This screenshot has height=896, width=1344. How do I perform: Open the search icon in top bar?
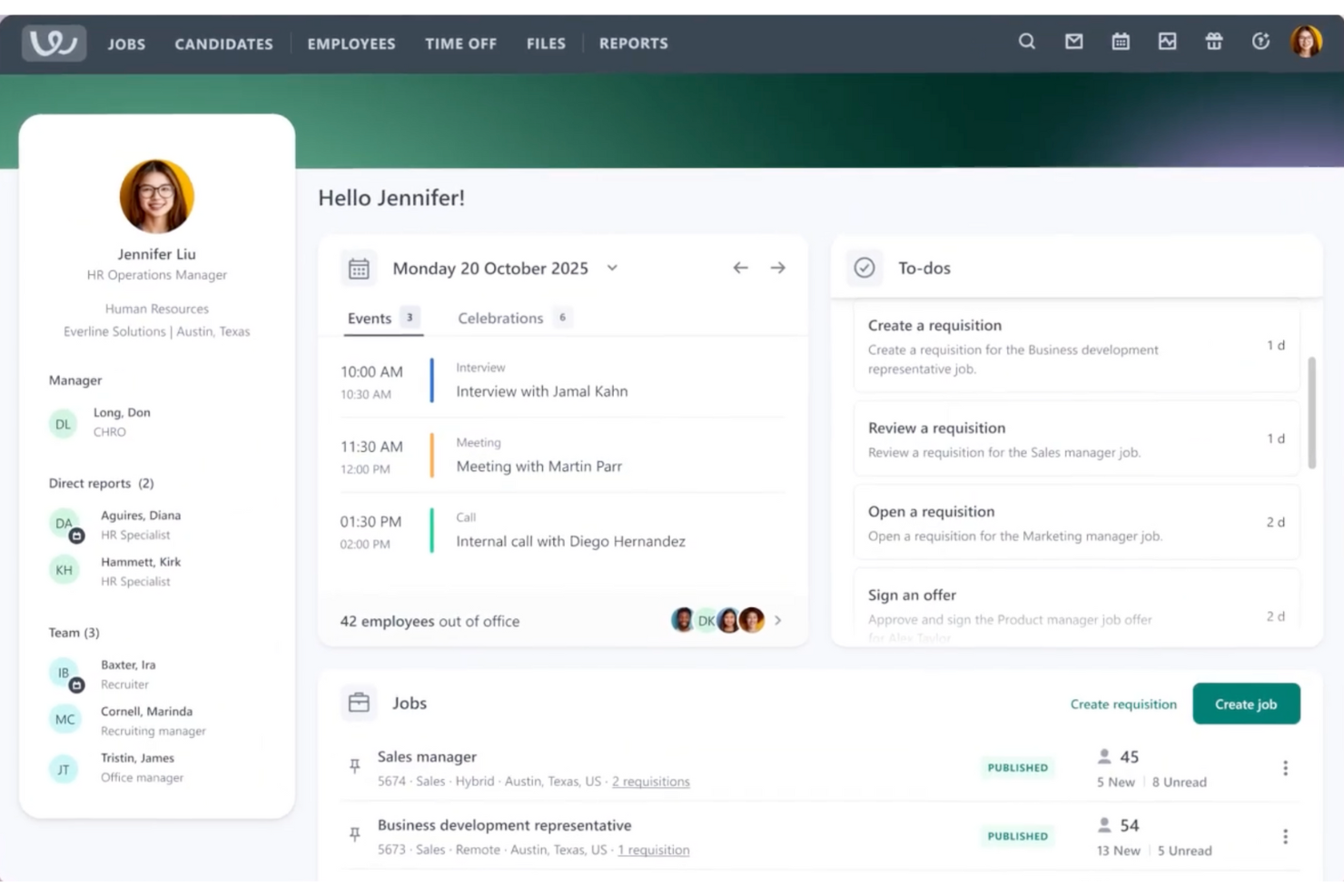pos(1026,42)
